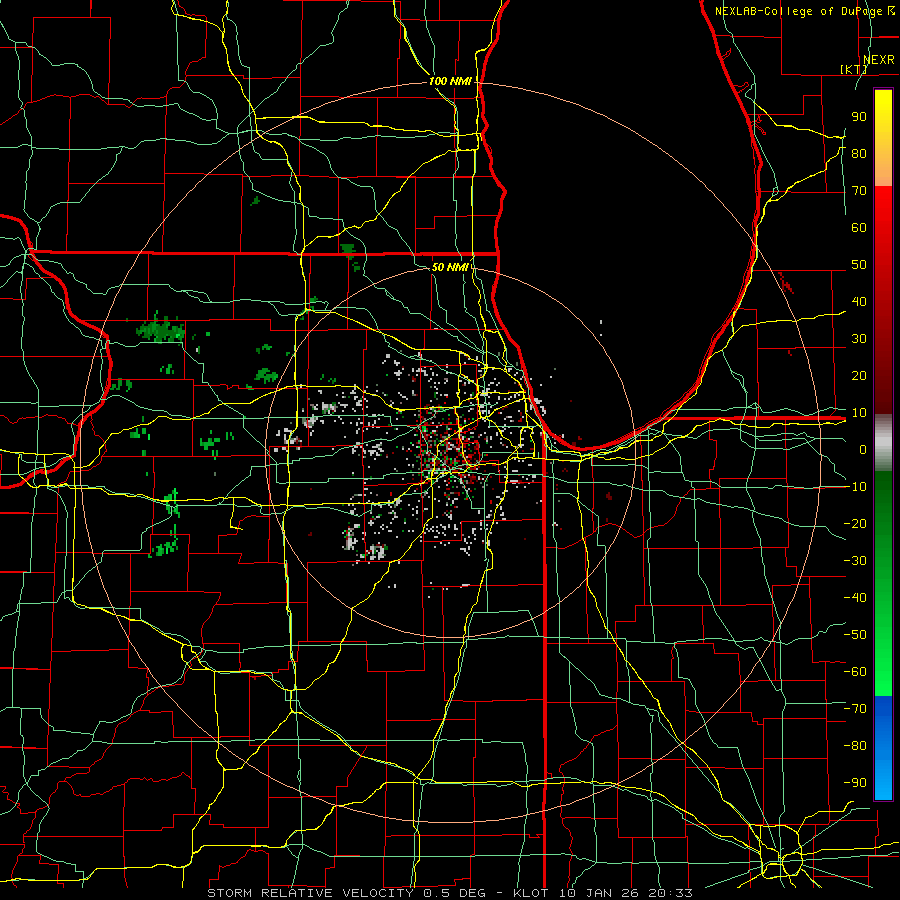Click the positive "60" legend value

tap(859, 228)
